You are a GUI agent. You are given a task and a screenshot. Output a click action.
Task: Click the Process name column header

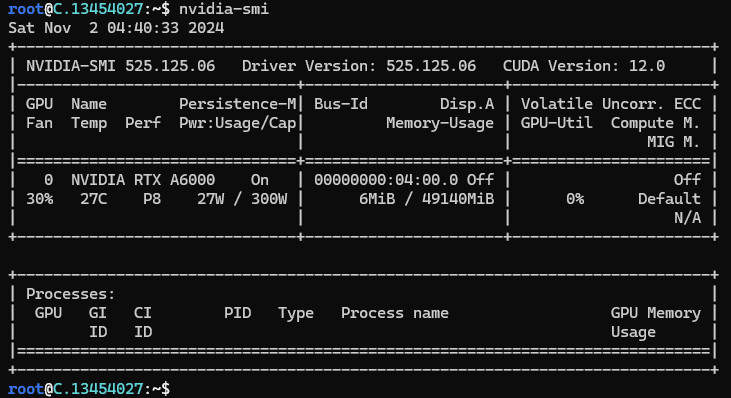pos(395,313)
